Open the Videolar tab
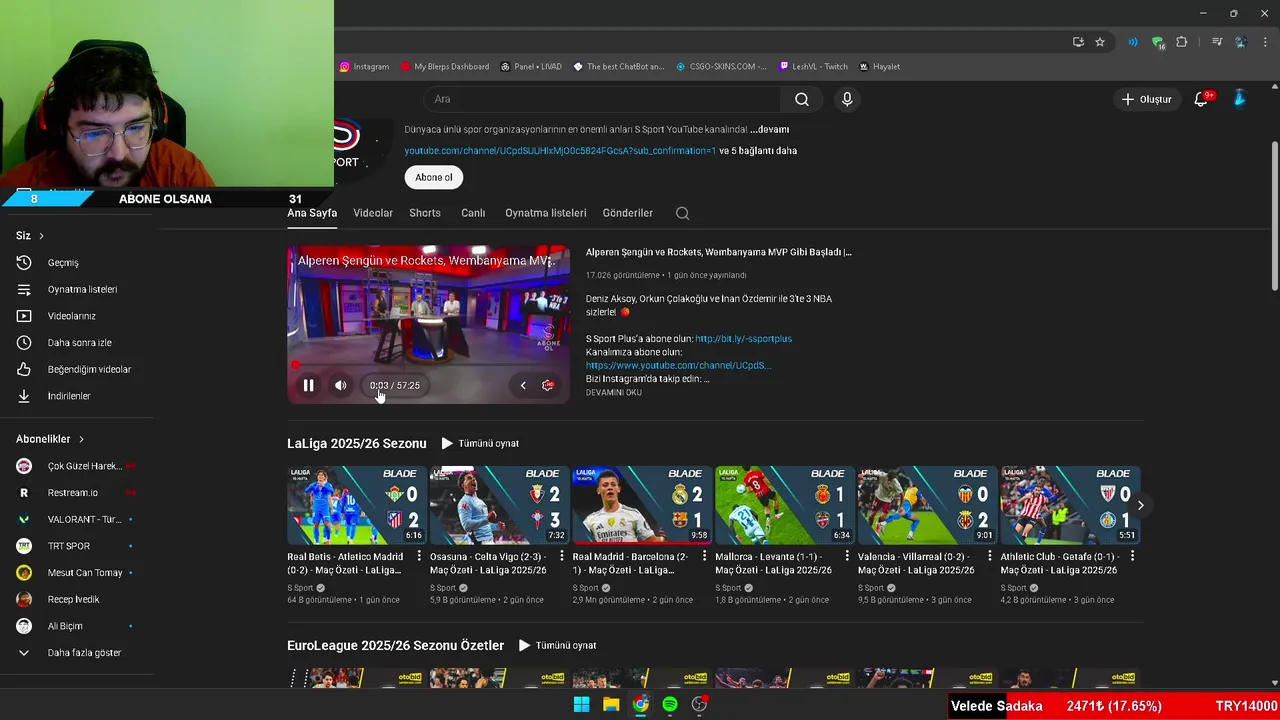1280x720 pixels. (x=373, y=213)
